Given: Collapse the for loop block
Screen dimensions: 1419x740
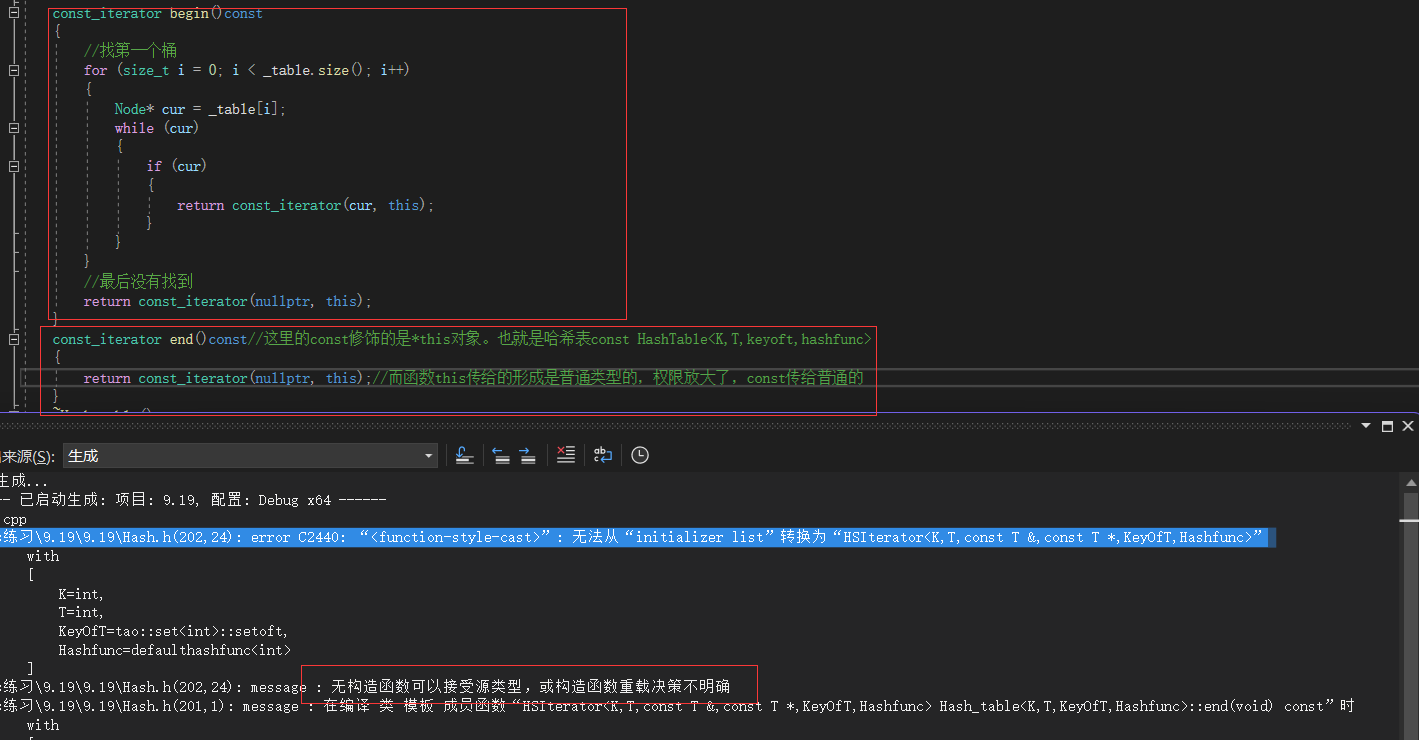Looking at the screenshot, I should coord(13,70).
